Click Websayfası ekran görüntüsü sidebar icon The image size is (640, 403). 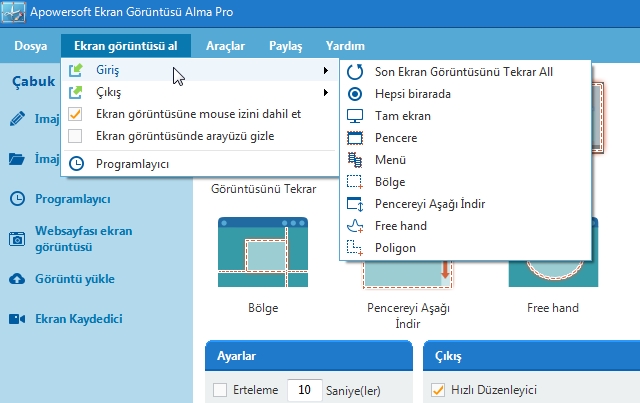17,238
